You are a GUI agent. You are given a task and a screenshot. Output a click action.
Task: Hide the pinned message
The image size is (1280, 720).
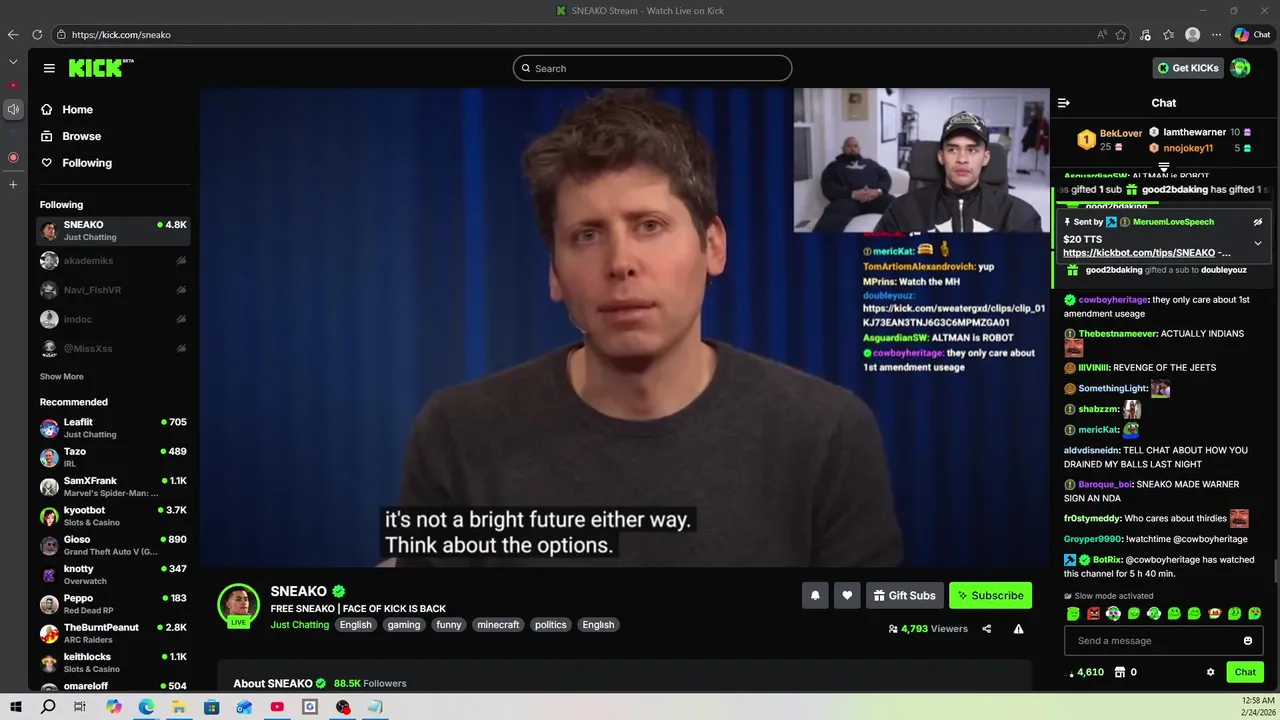(1258, 222)
